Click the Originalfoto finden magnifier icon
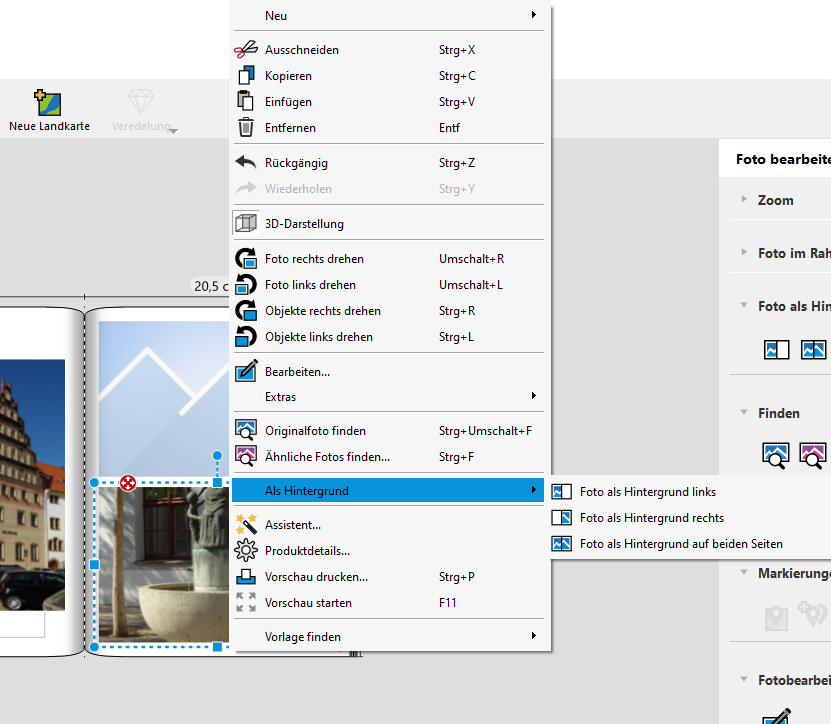This screenshot has width=831, height=724. (x=246, y=431)
